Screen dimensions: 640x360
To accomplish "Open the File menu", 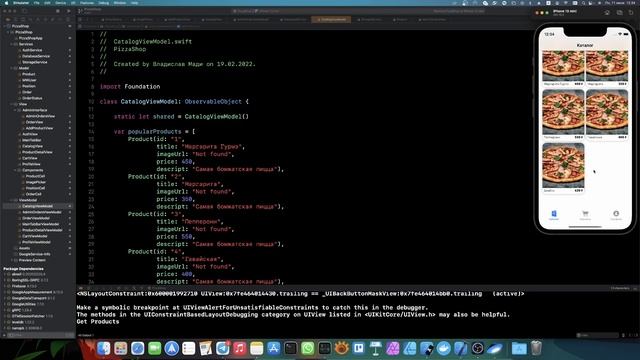I will click(x=37, y=3).
